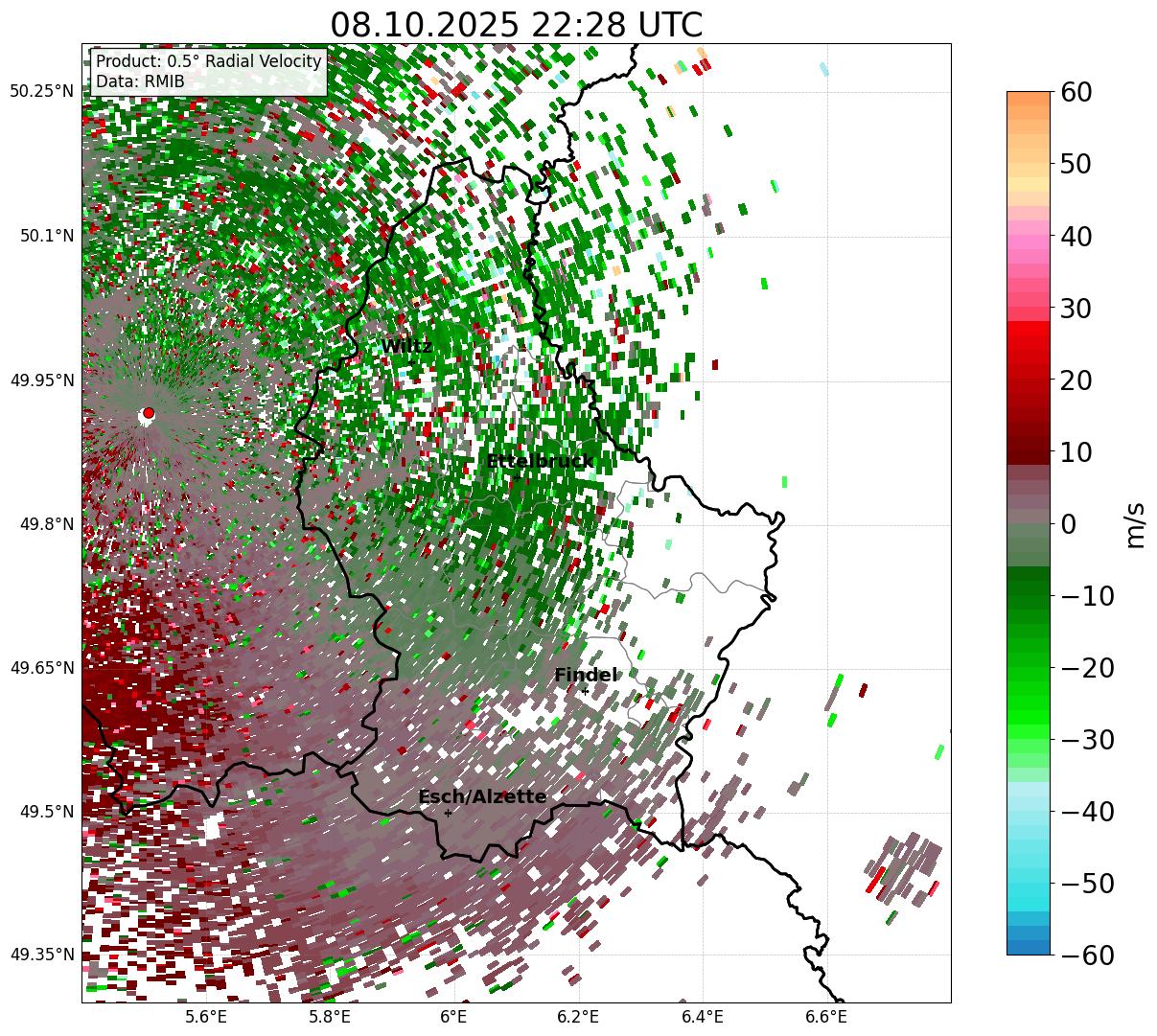Select the Ettelbruck city label

point(540,462)
